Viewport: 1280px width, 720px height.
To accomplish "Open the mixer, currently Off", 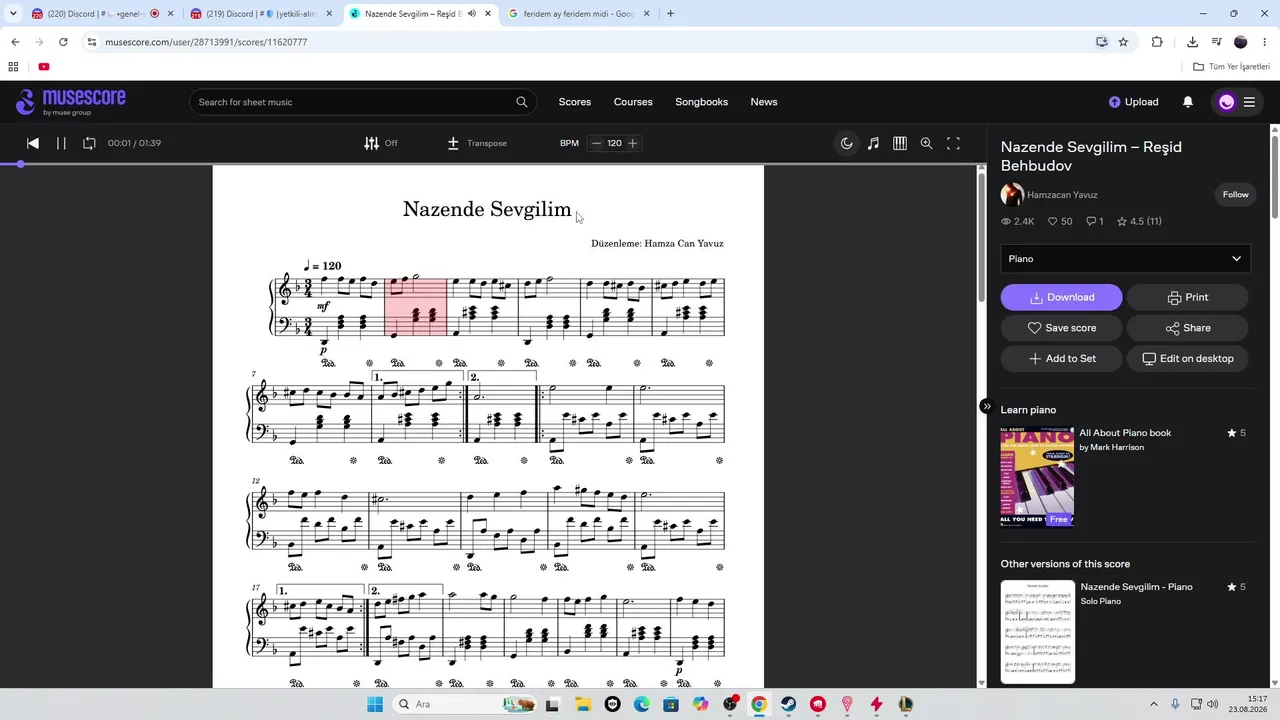I will pos(381,143).
